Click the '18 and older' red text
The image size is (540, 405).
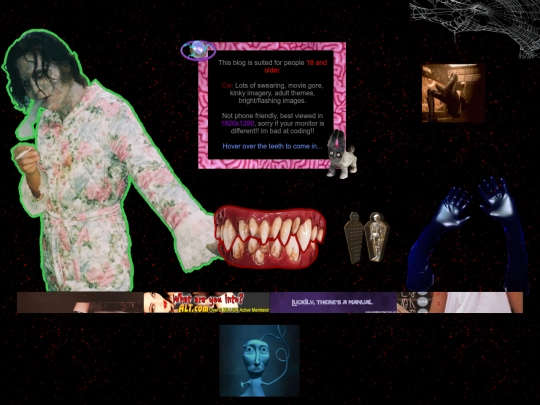coord(295,66)
